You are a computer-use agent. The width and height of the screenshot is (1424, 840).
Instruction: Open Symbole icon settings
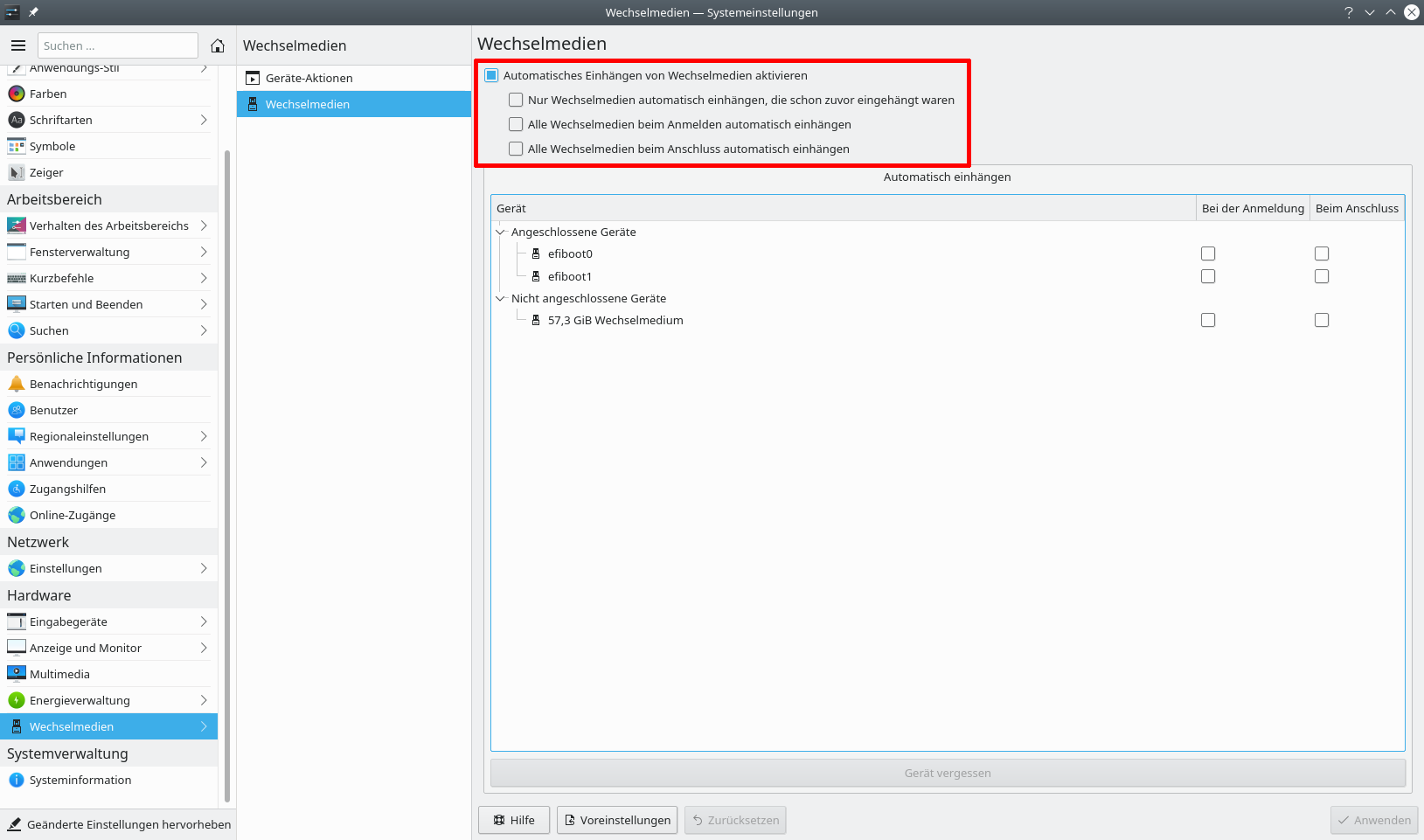pyautogui.click(x=17, y=146)
